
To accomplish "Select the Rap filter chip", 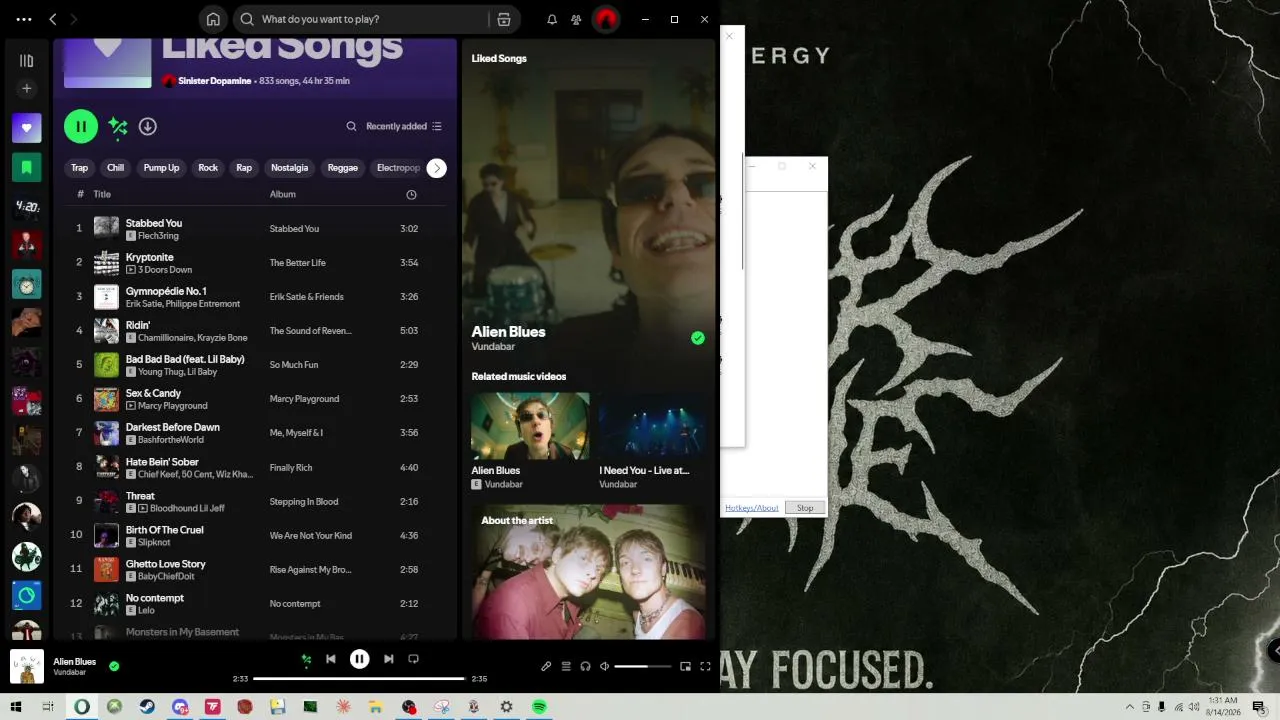I will (x=244, y=168).
